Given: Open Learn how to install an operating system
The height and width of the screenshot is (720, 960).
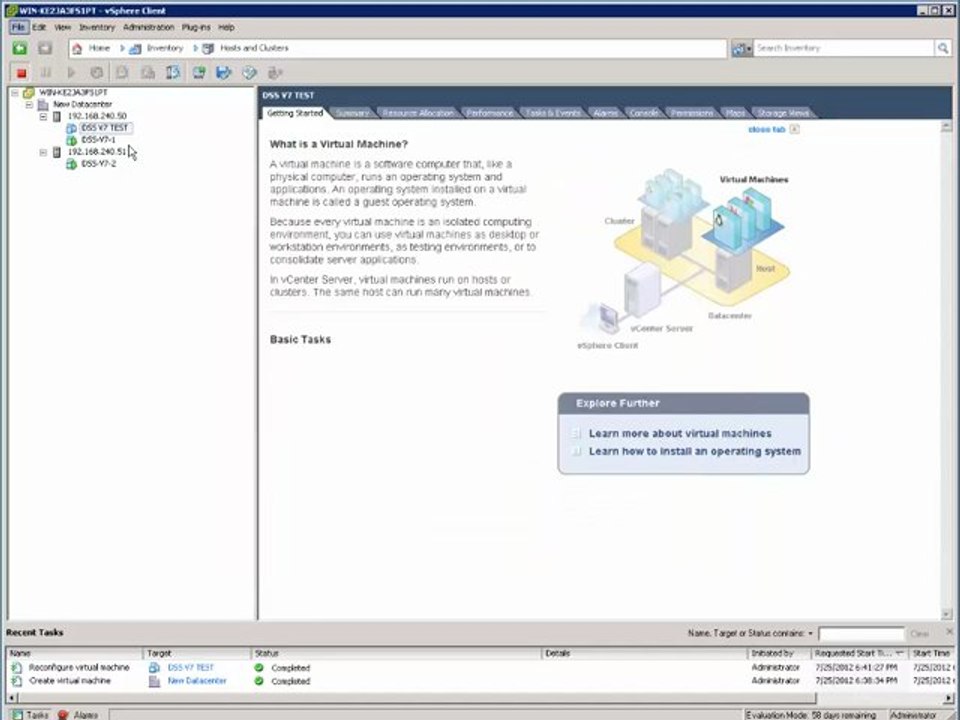Looking at the screenshot, I should pos(694,451).
